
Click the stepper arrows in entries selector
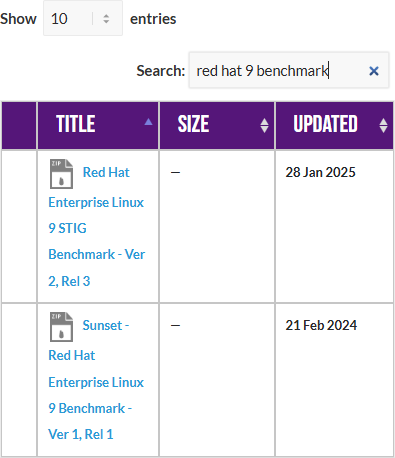pos(106,19)
